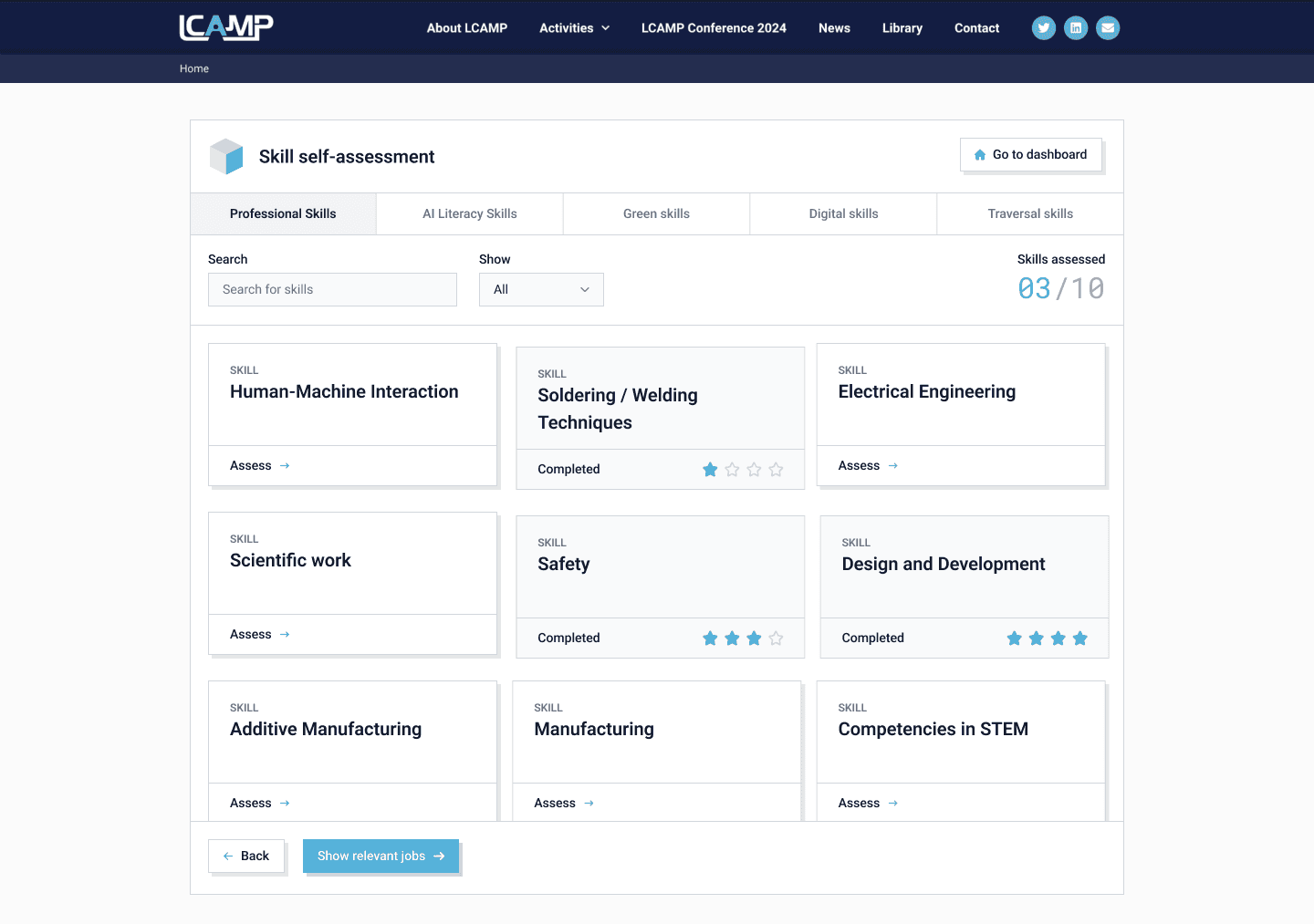Click the first star on Safety card
Screen dimensions: 1314x924
point(710,638)
